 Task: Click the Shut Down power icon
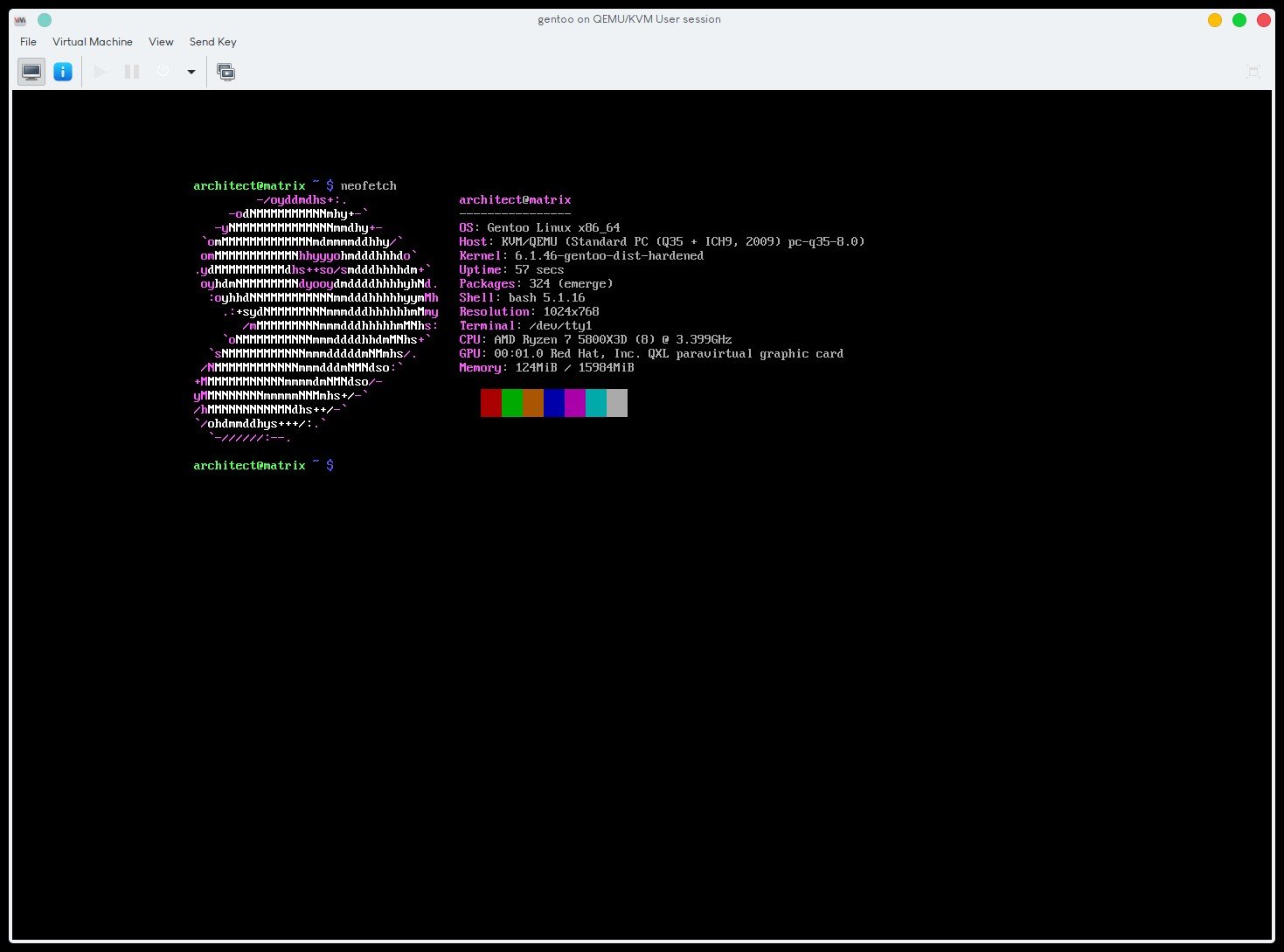(163, 72)
